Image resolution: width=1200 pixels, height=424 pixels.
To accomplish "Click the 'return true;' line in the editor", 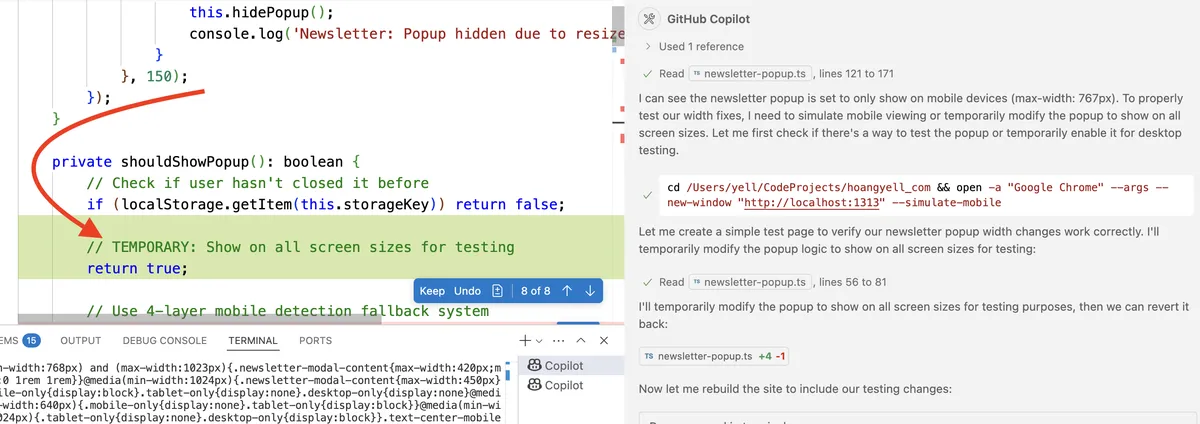I will (x=137, y=268).
